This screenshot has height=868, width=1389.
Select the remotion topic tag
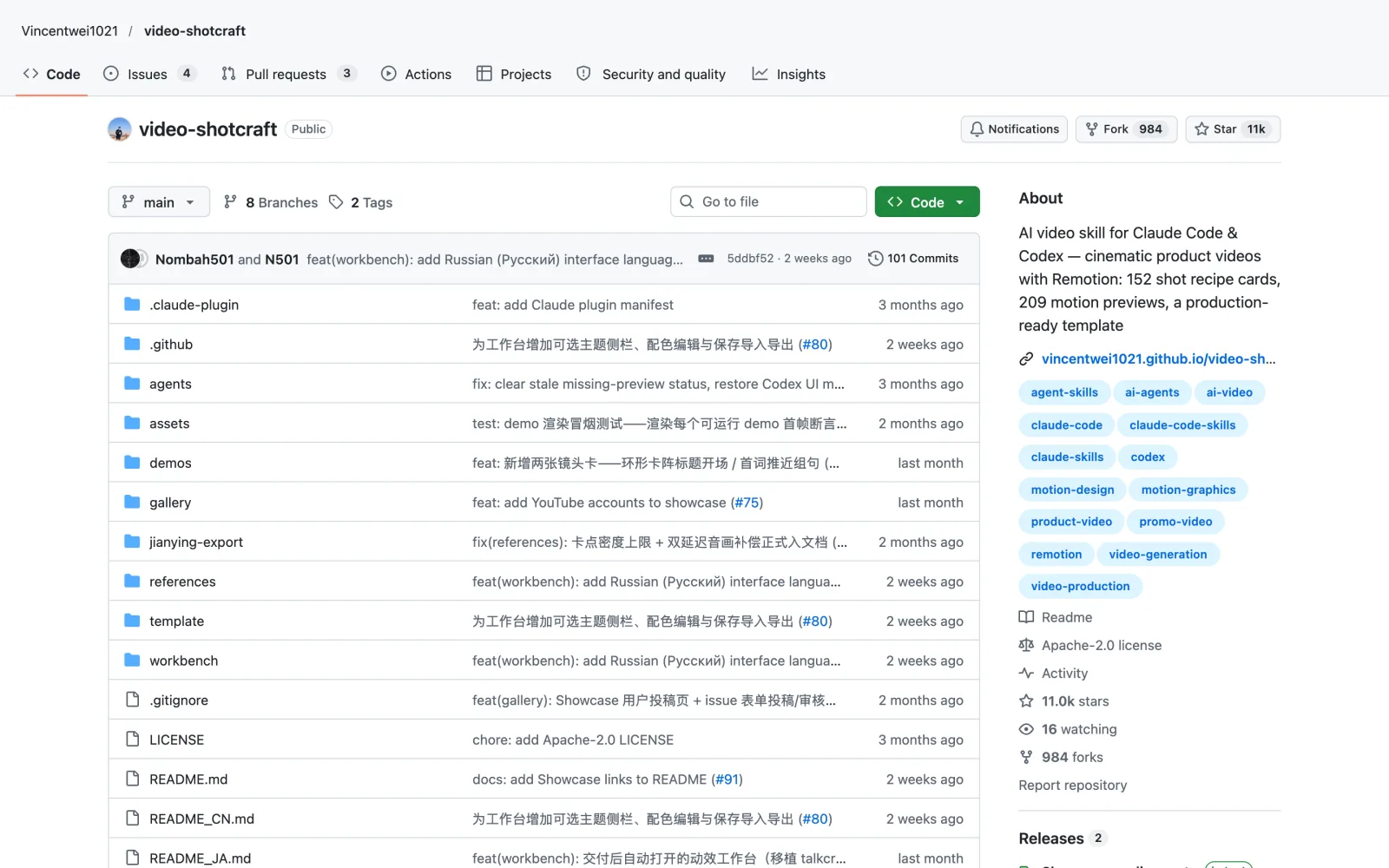point(1057,554)
